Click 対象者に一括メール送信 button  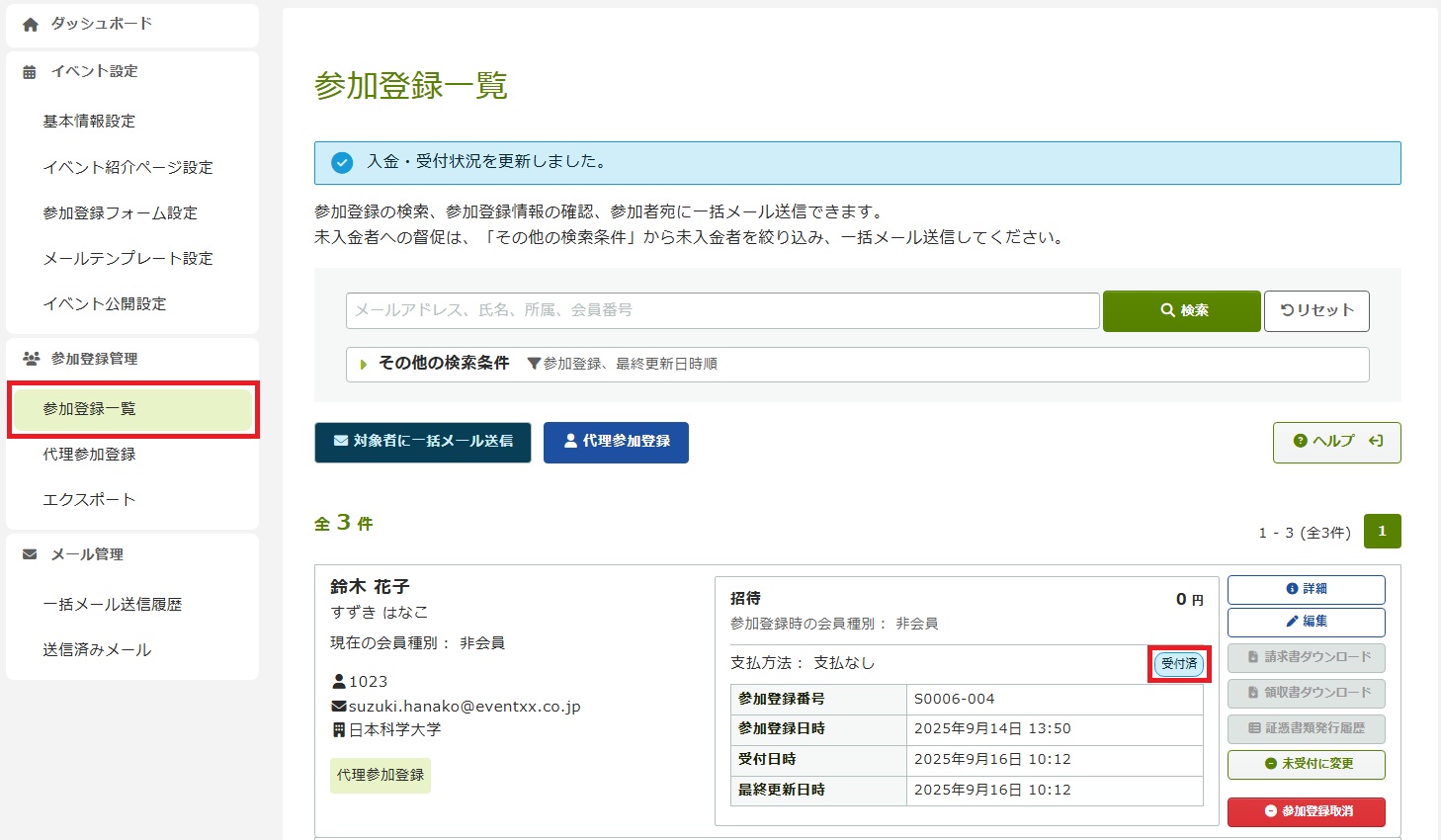click(423, 442)
